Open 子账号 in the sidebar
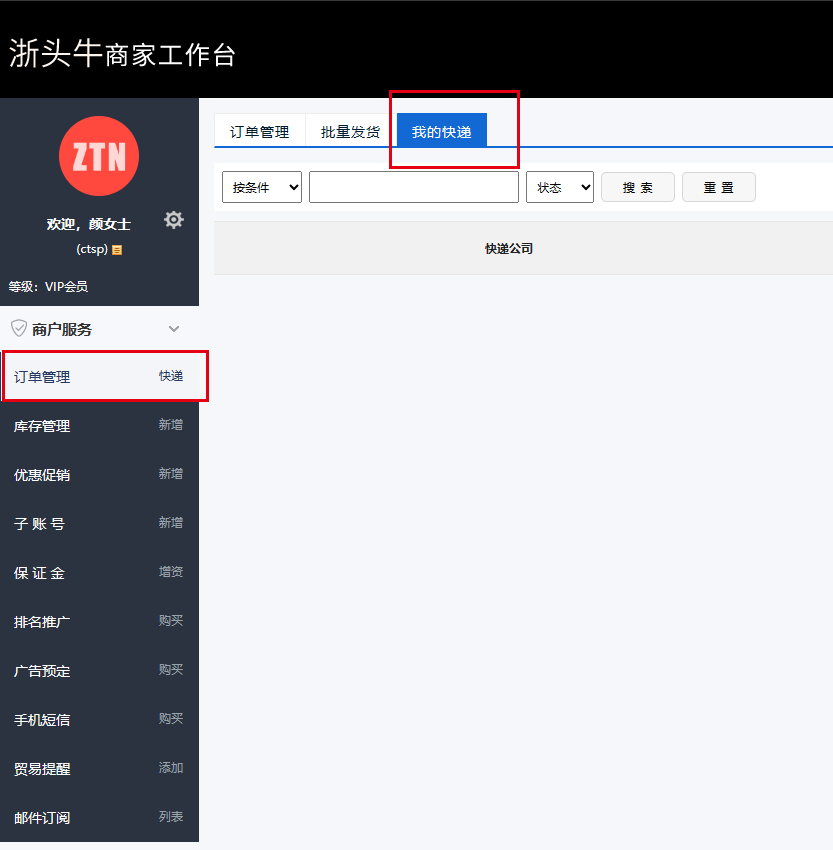The height and width of the screenshot is (850, 833). point(39,524)
